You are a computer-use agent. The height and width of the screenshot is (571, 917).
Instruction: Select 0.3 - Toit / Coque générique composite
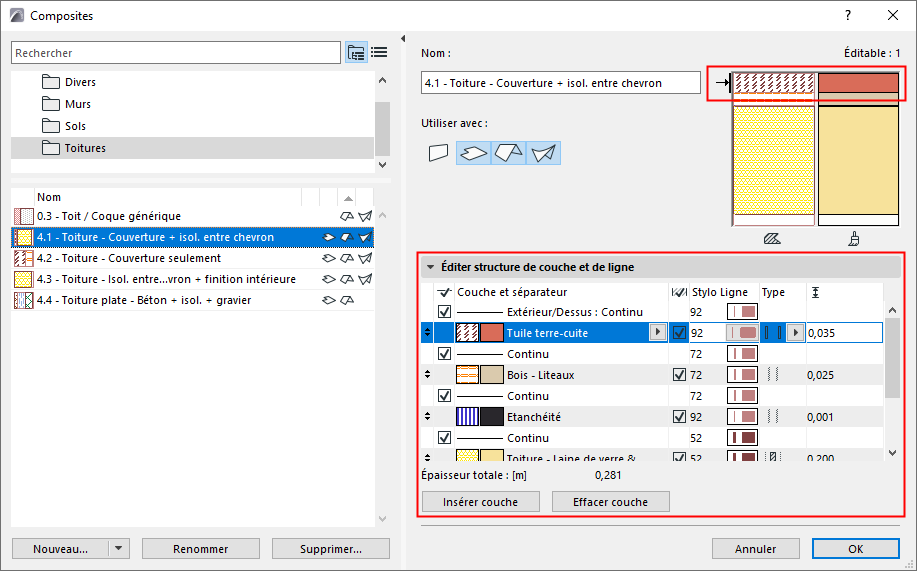click(x=192, y=216)
